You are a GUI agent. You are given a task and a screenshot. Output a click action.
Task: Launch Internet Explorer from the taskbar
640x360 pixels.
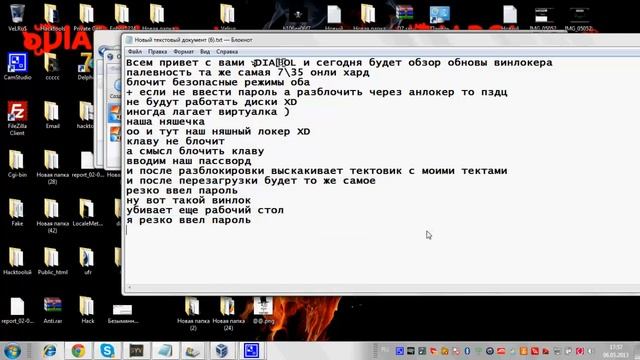[x=50, y=351]
